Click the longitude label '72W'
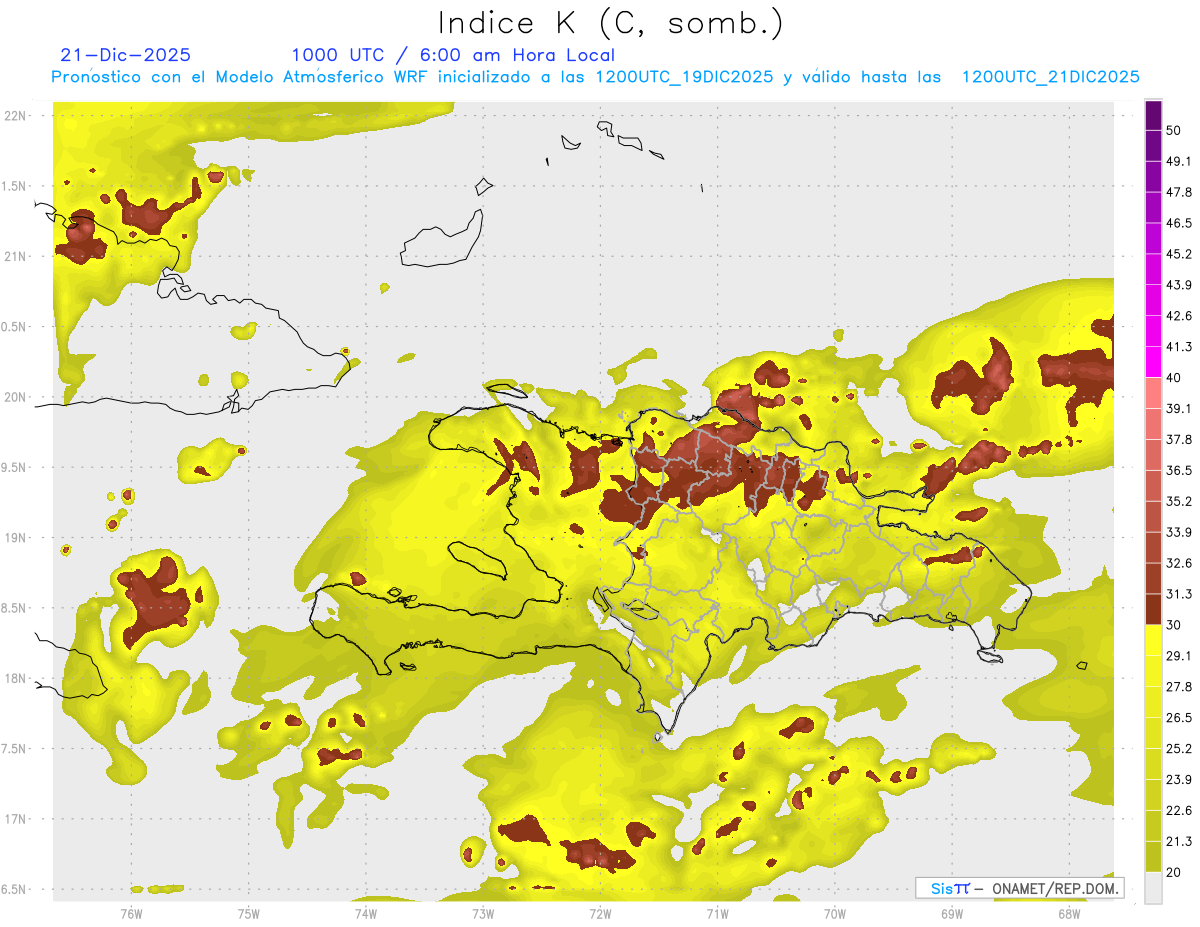The image size is (1200, 927). coord(600,913)
